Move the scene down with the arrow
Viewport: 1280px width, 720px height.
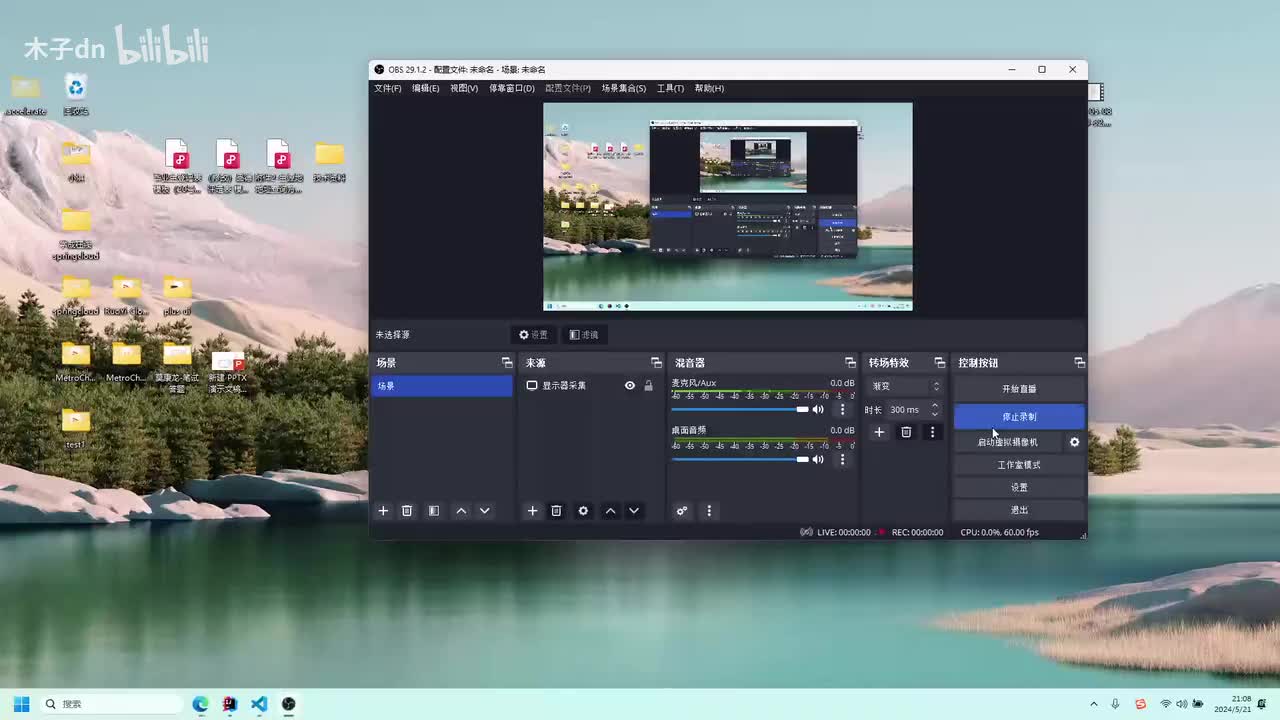pos(485,511)
